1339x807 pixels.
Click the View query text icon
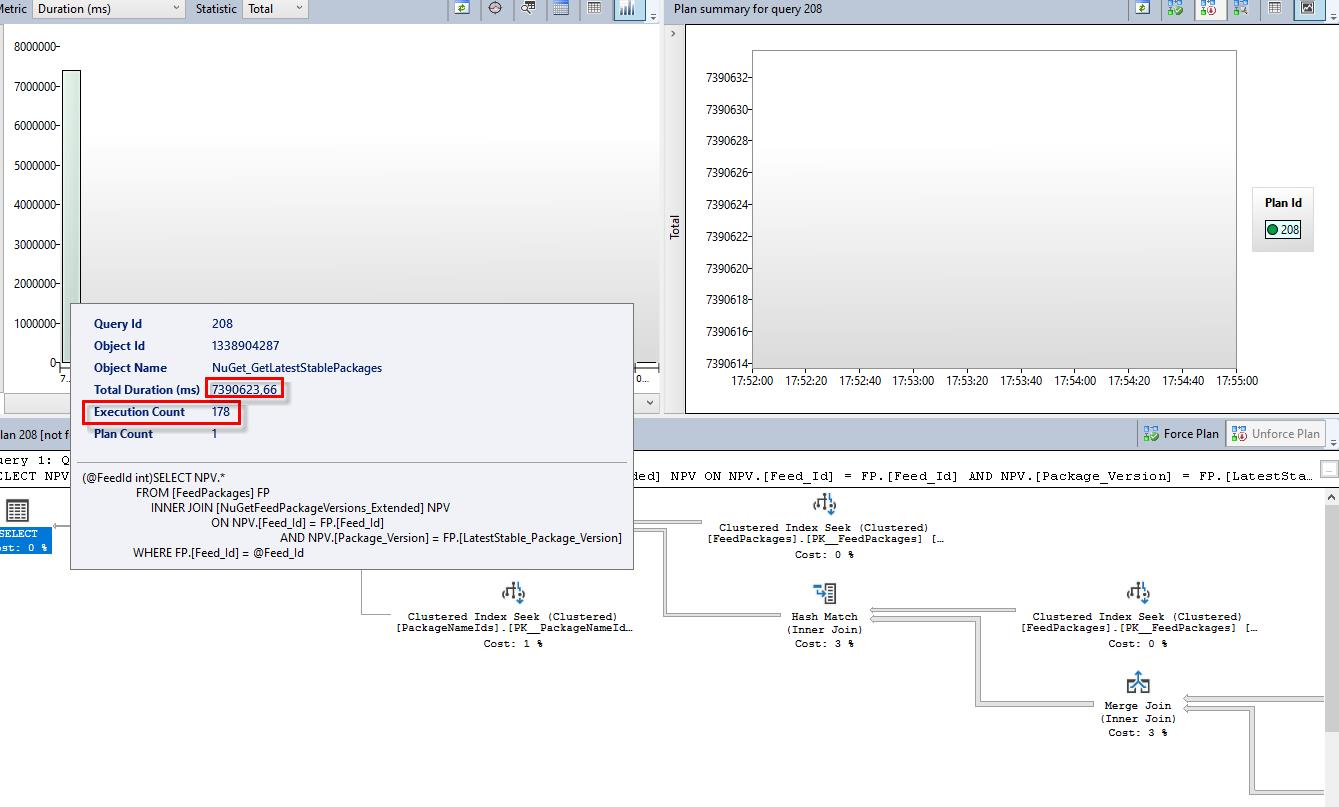coord(528,8)
